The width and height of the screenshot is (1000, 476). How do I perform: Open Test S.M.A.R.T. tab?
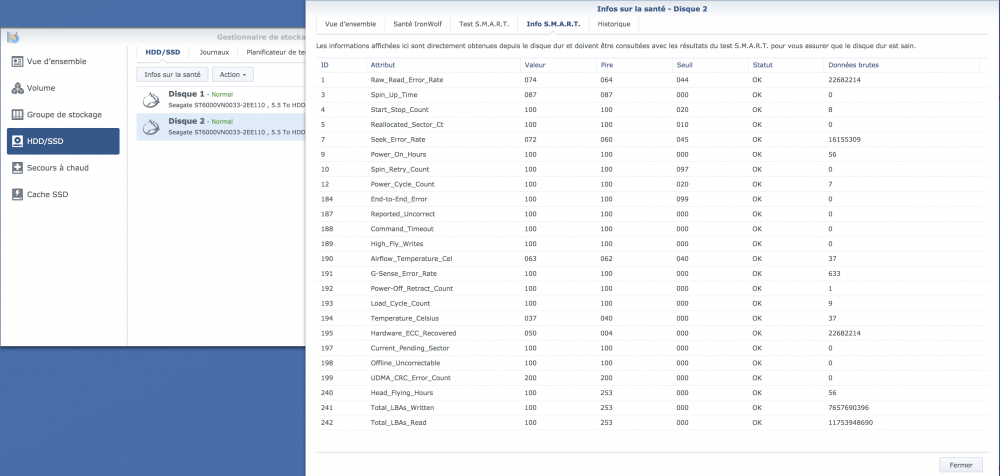[x=483, y=24]
